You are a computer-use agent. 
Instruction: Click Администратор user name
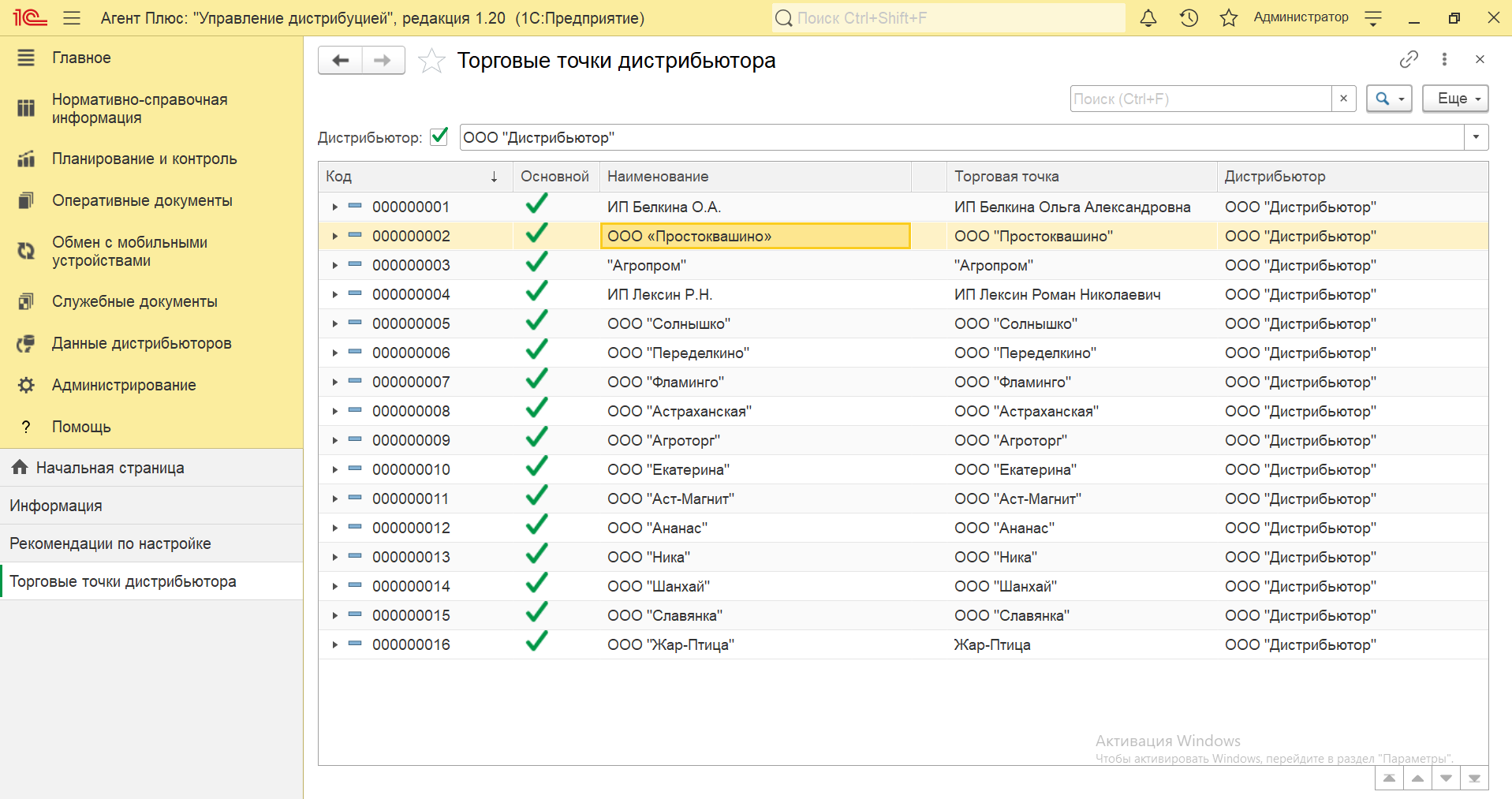click(x=1301, y=17)
